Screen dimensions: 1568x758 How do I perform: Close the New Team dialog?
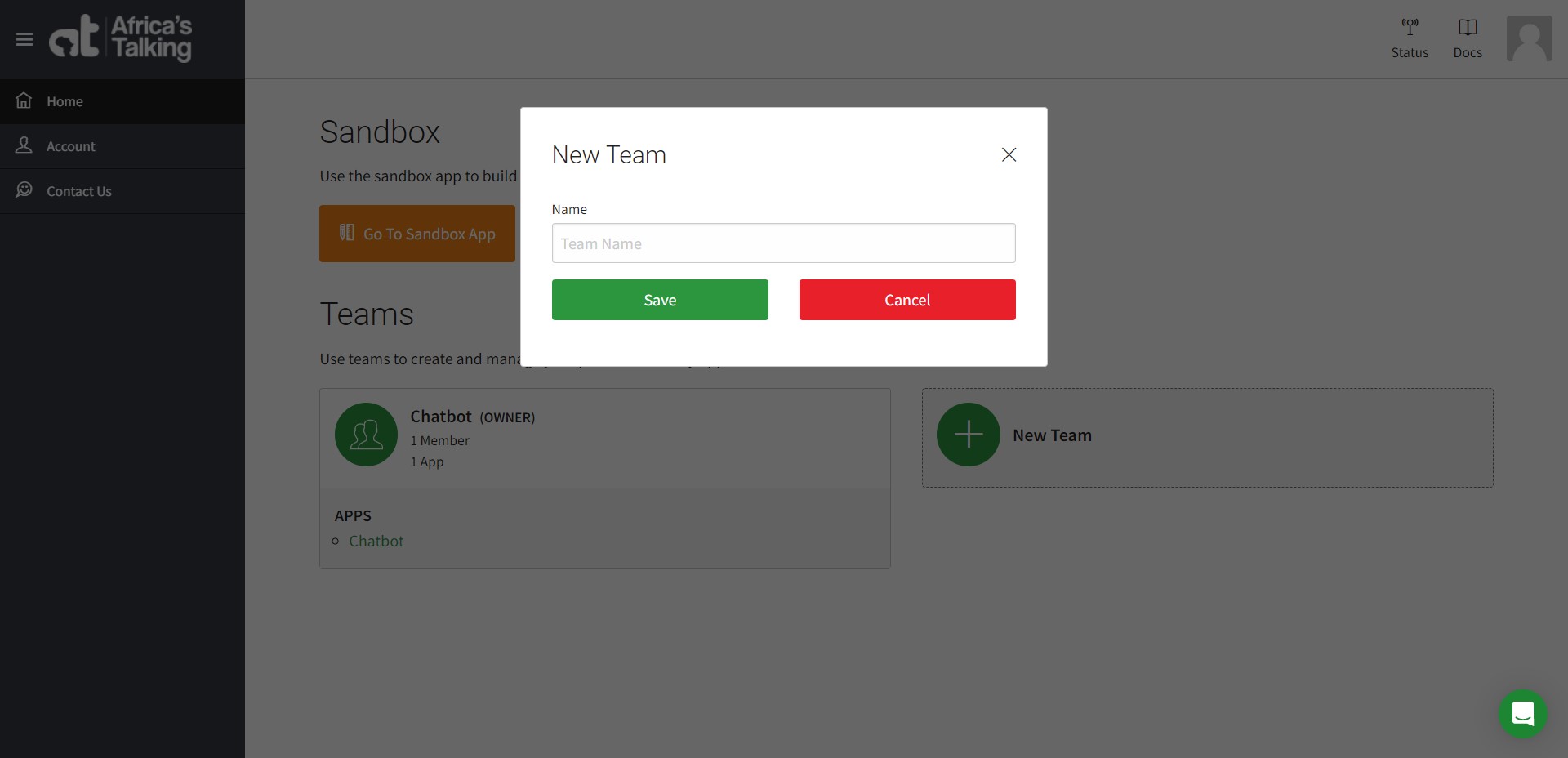point(1009,155)
